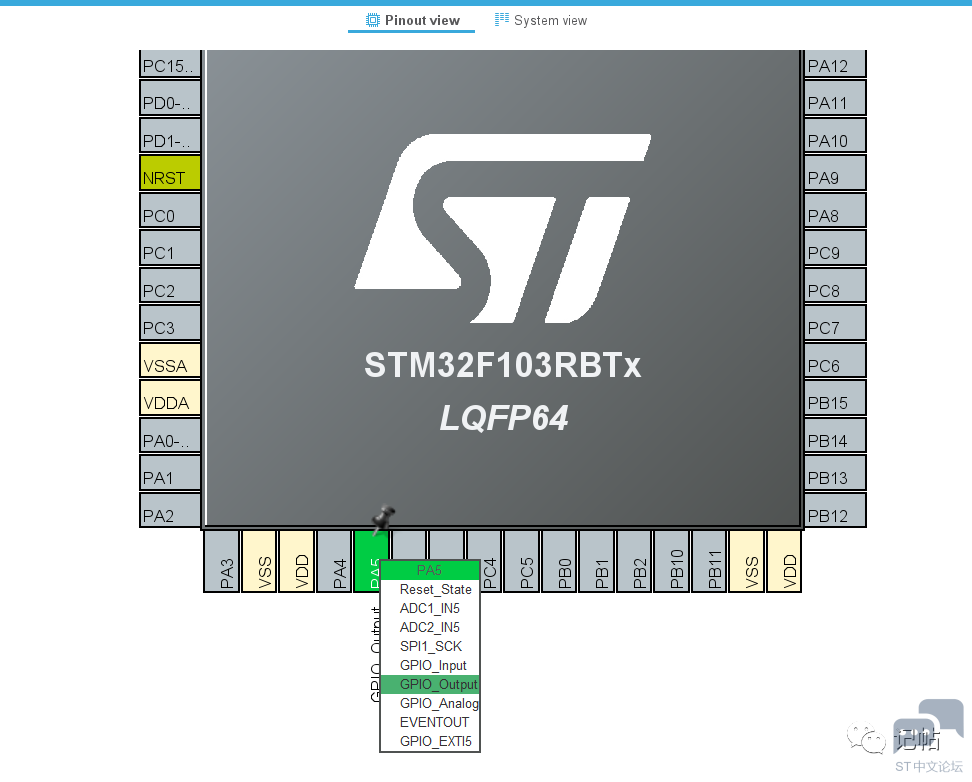Select the PA3 pin at bottom
The height and width of the screenshot is (782, 972).
click(x=222, y=561)
